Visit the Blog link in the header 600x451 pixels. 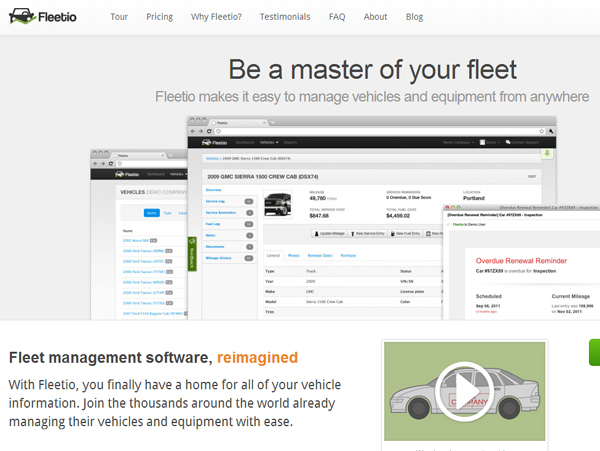coord(414,17)
